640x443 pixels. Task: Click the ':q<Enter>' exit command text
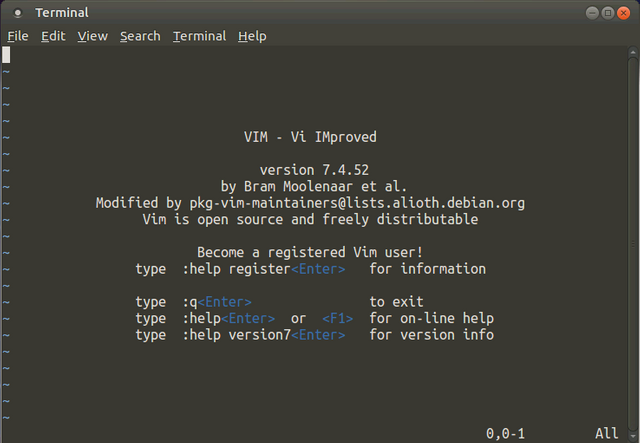point(217,302)
